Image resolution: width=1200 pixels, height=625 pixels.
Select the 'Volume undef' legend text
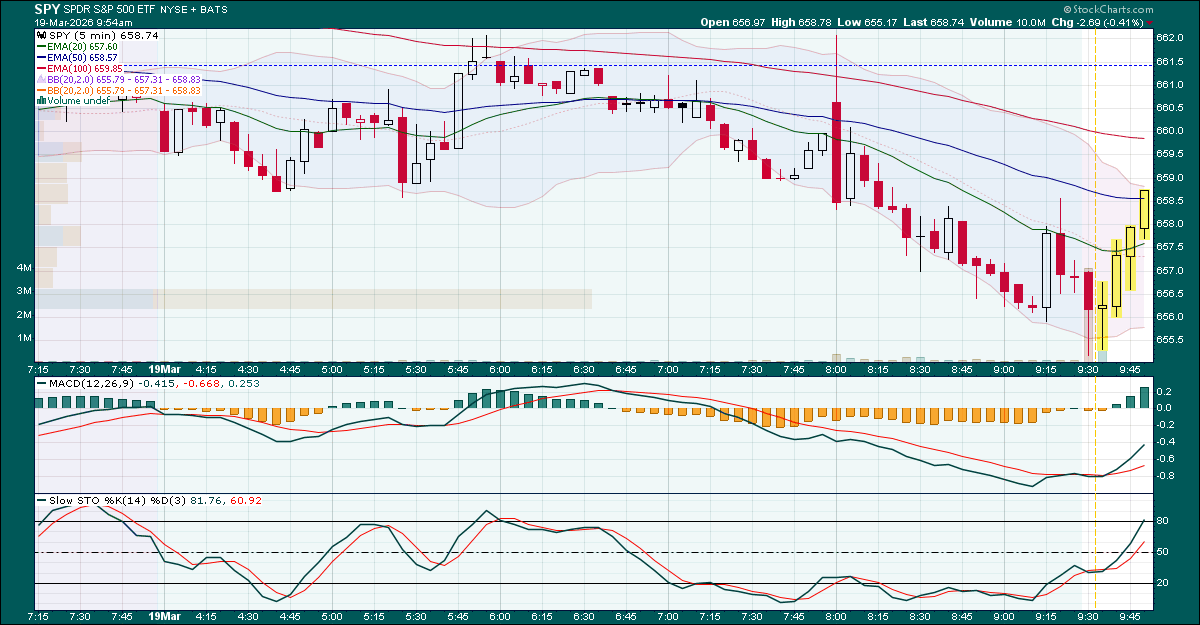click(77, 101)
